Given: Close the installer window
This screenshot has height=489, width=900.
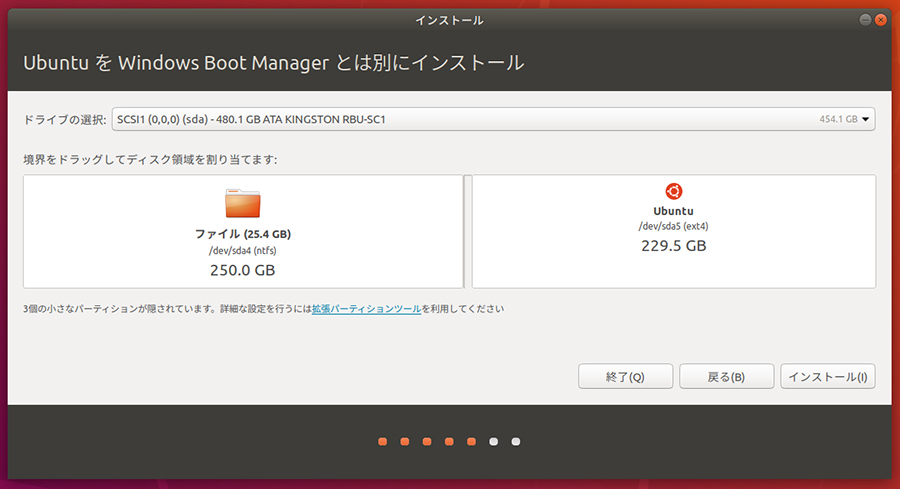Looking at the screenshot, I should [x=880, y=20].
